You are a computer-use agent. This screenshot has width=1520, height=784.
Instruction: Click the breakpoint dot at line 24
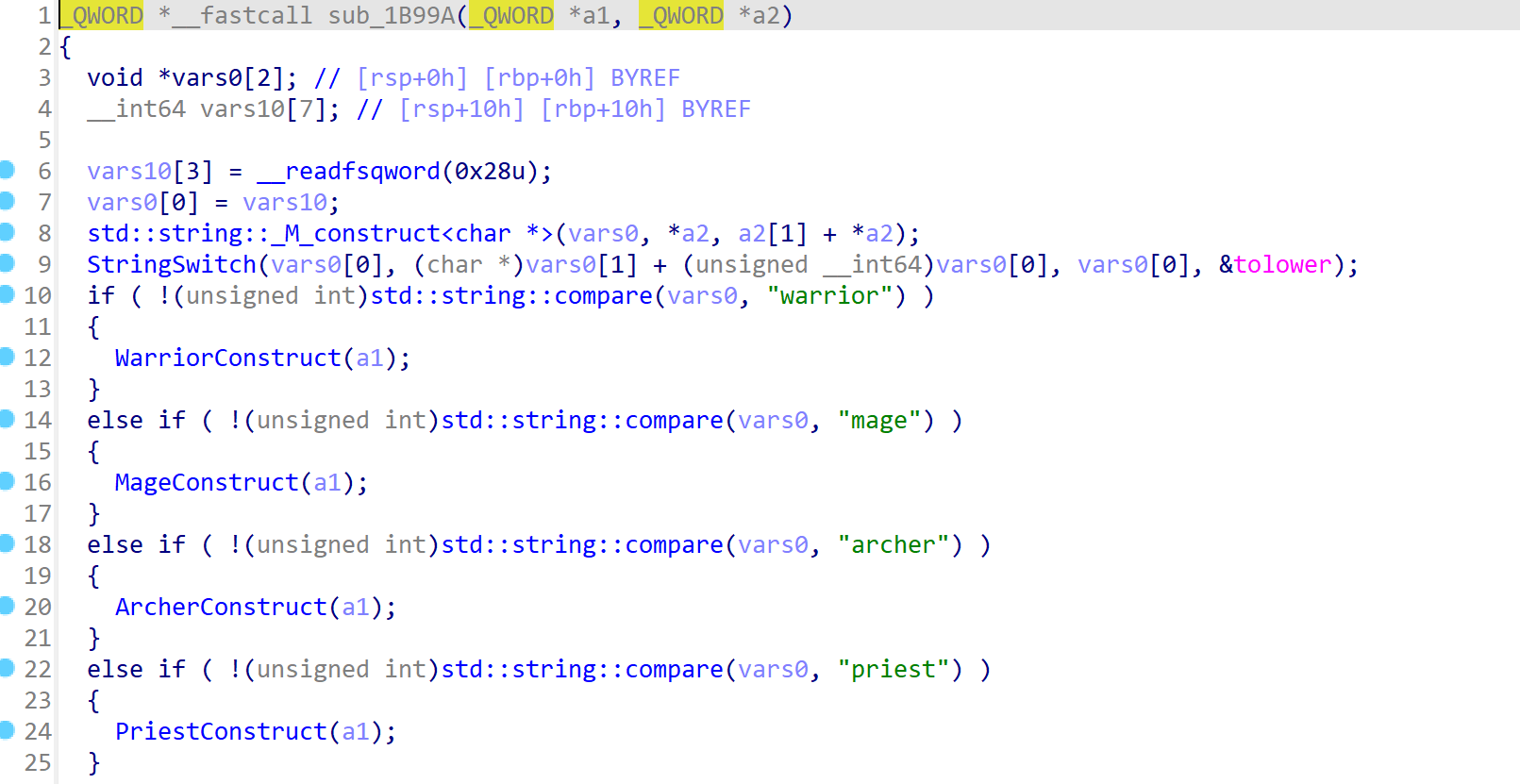7,730
